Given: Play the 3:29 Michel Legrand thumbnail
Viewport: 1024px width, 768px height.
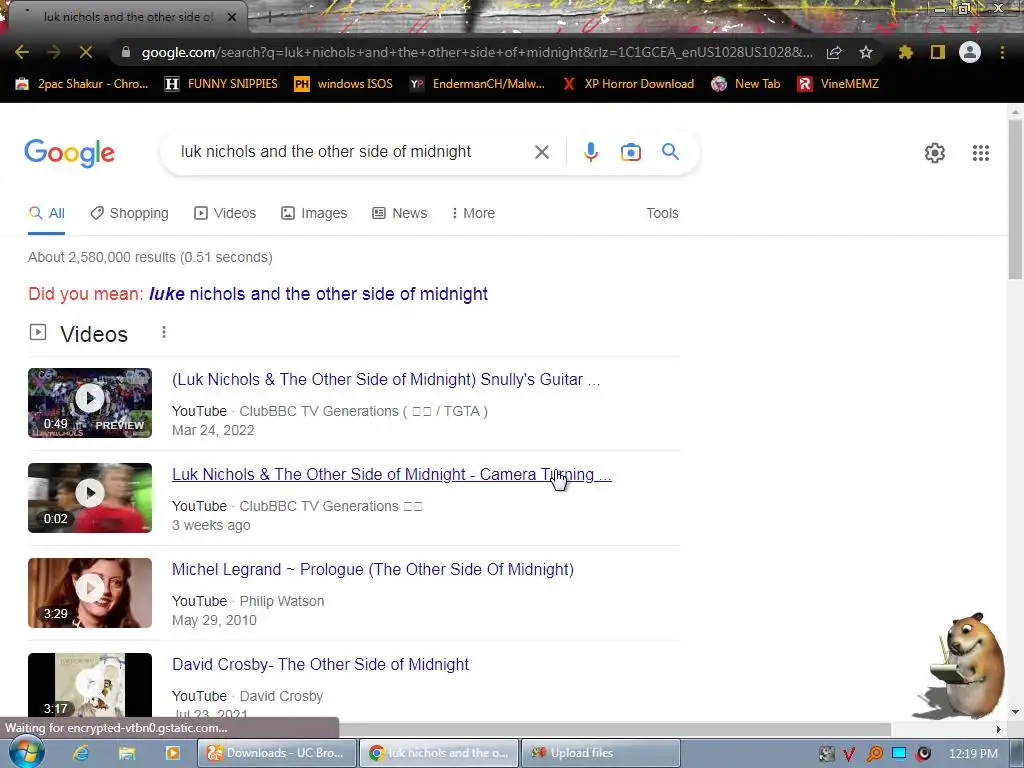Looking at the screenshot, I should tap(90, 593).
